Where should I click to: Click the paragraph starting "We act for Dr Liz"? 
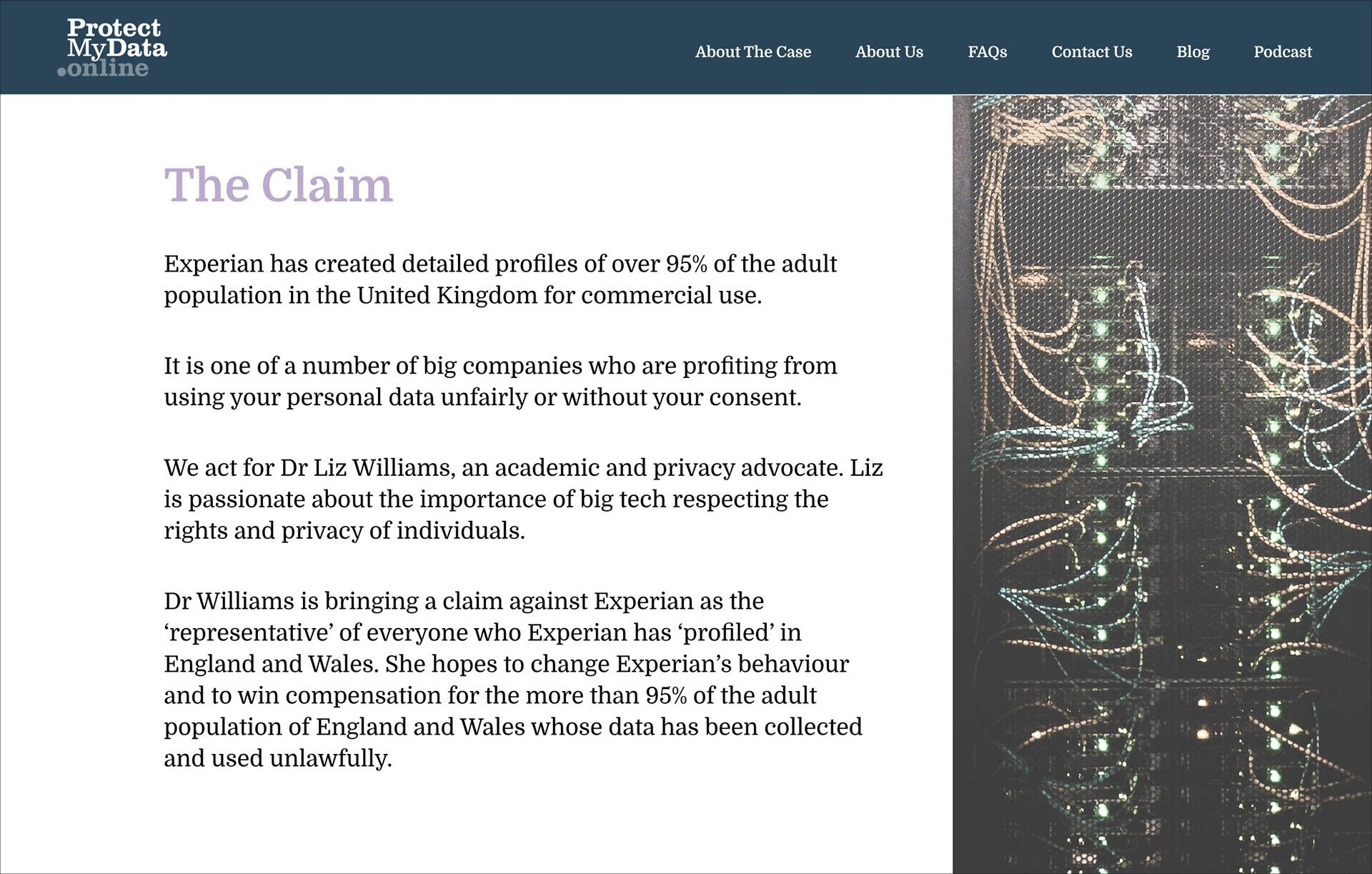click(x=500, y=499)
